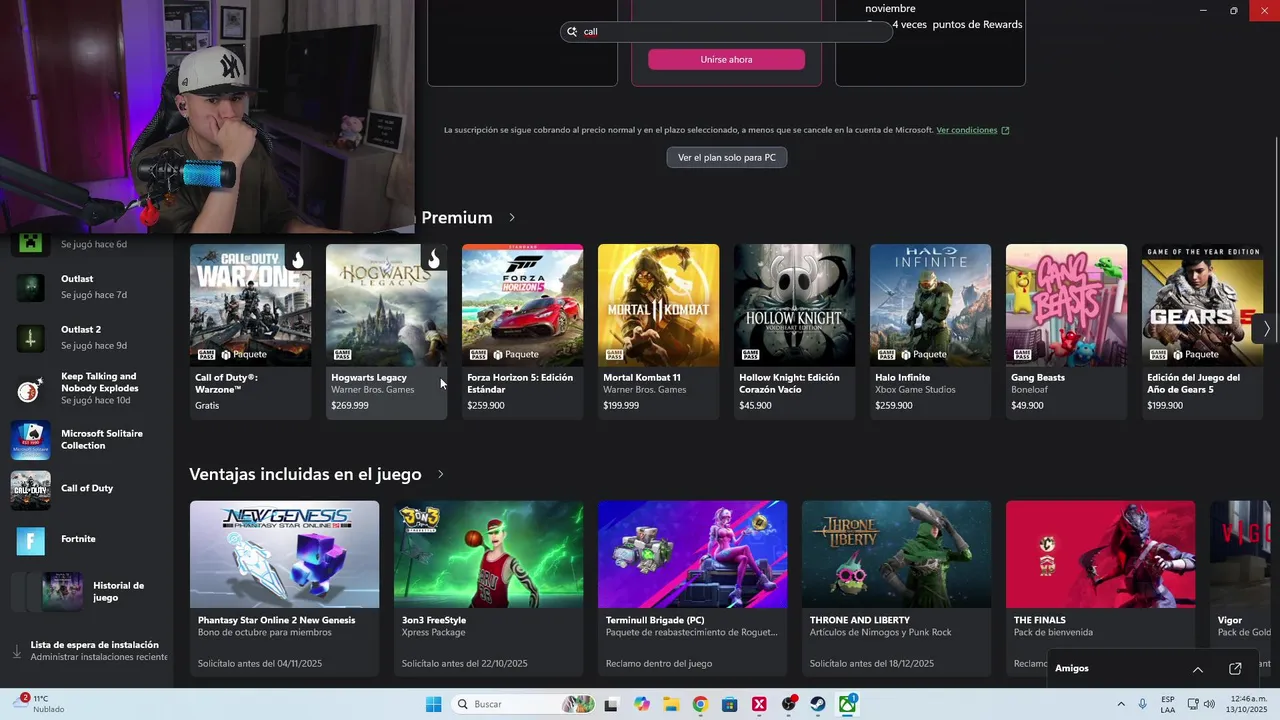The width and height of the screenshot is (1280, 720).
Task: Open Terminull Brigade perk card
Action: click(693, 588)
